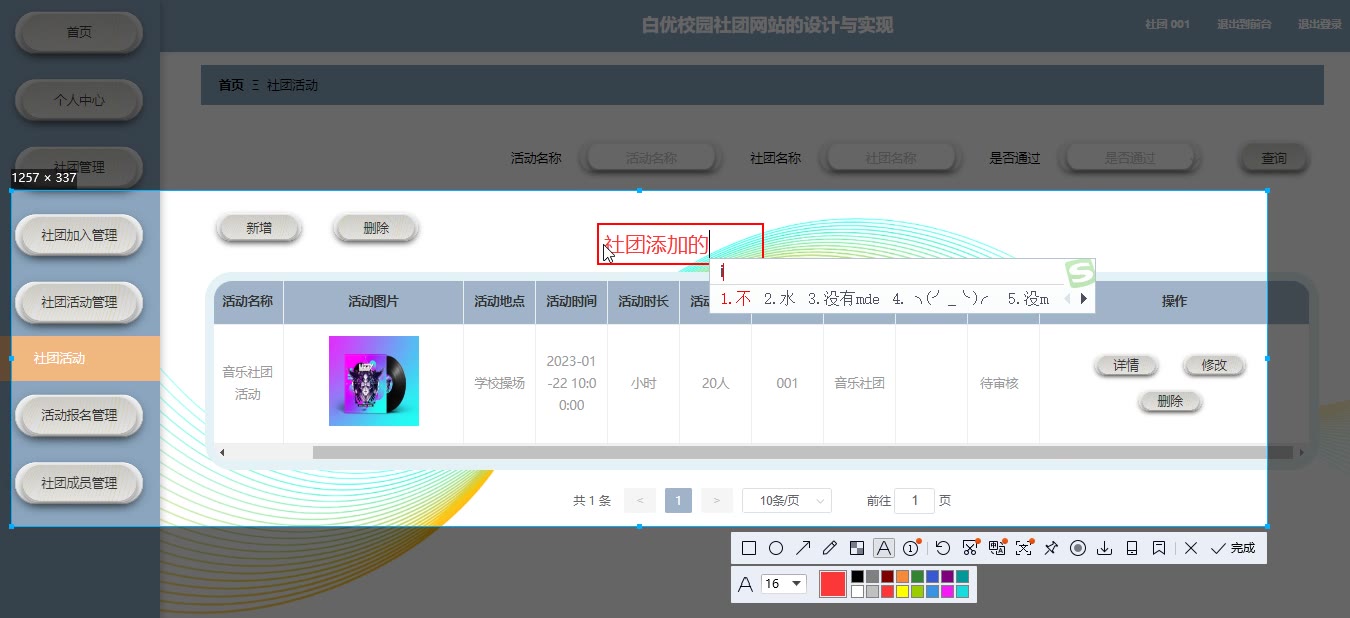1350x618 pixels.
Task: Toggle the text annotation tool
Action: pyautogui.click(x=883, y=548)
